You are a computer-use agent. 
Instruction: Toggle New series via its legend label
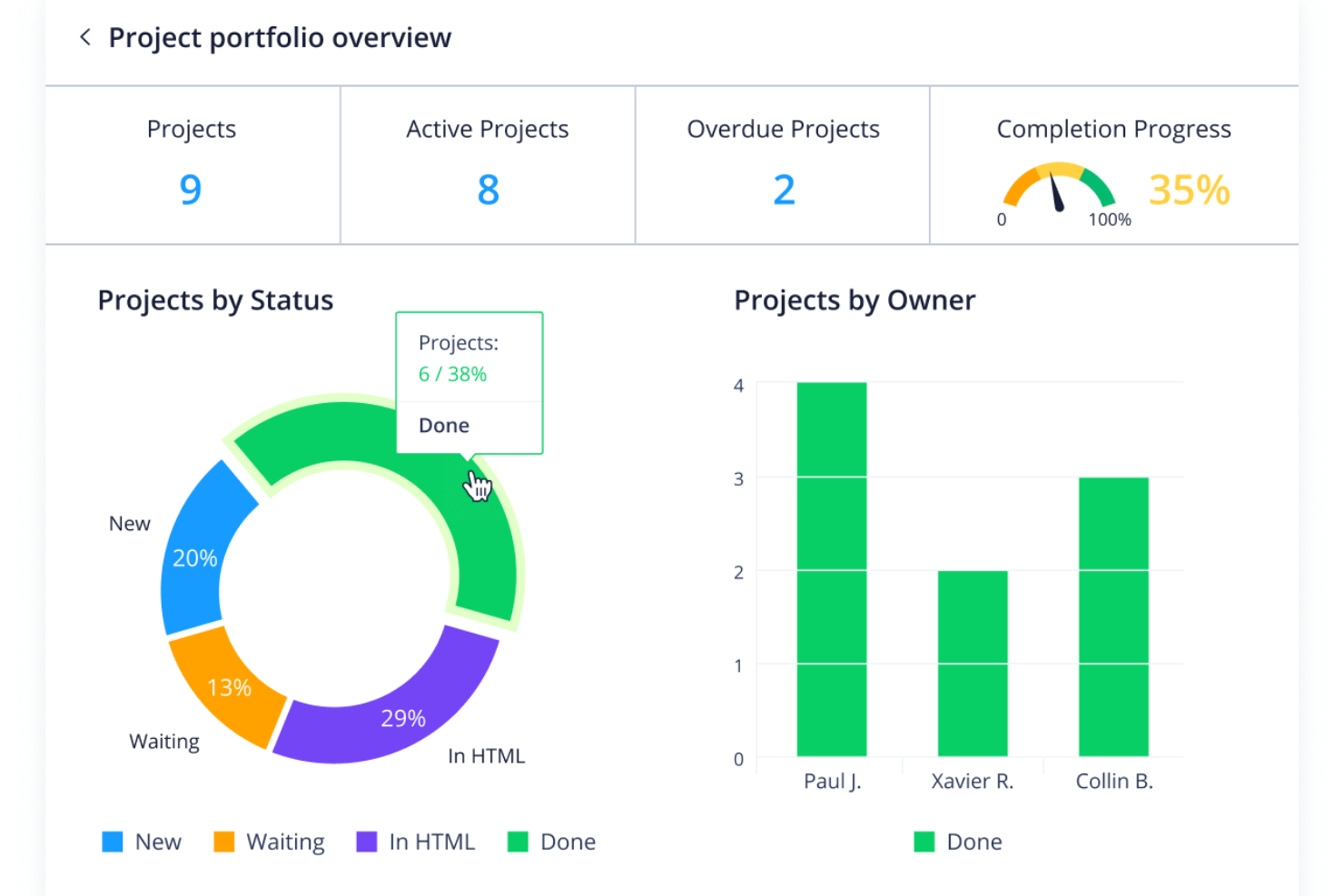[158, 842]
